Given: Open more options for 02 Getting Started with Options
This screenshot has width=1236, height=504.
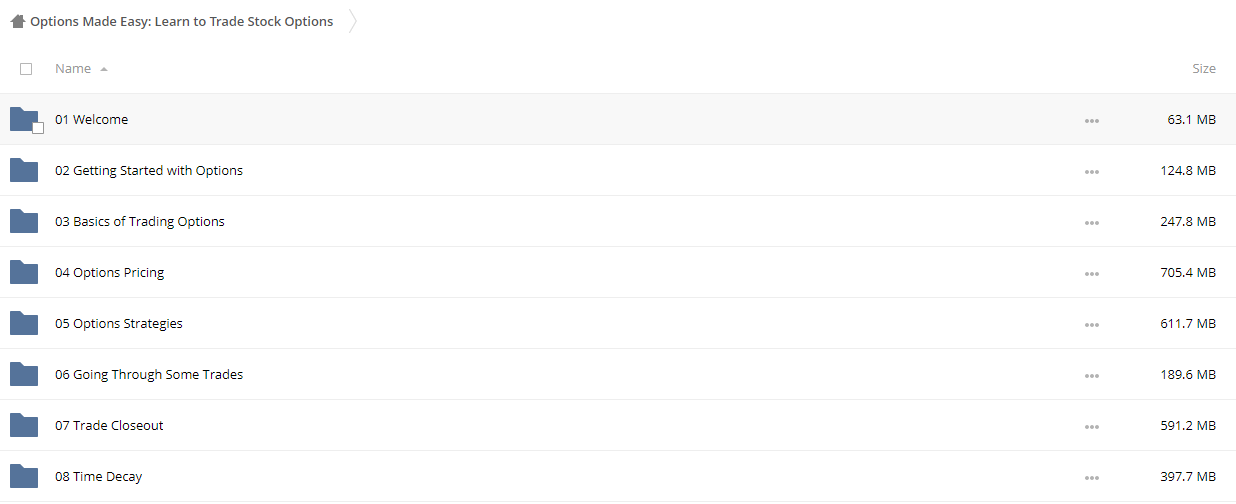Looking at the screenshot, I should (x=1091, y=172).
